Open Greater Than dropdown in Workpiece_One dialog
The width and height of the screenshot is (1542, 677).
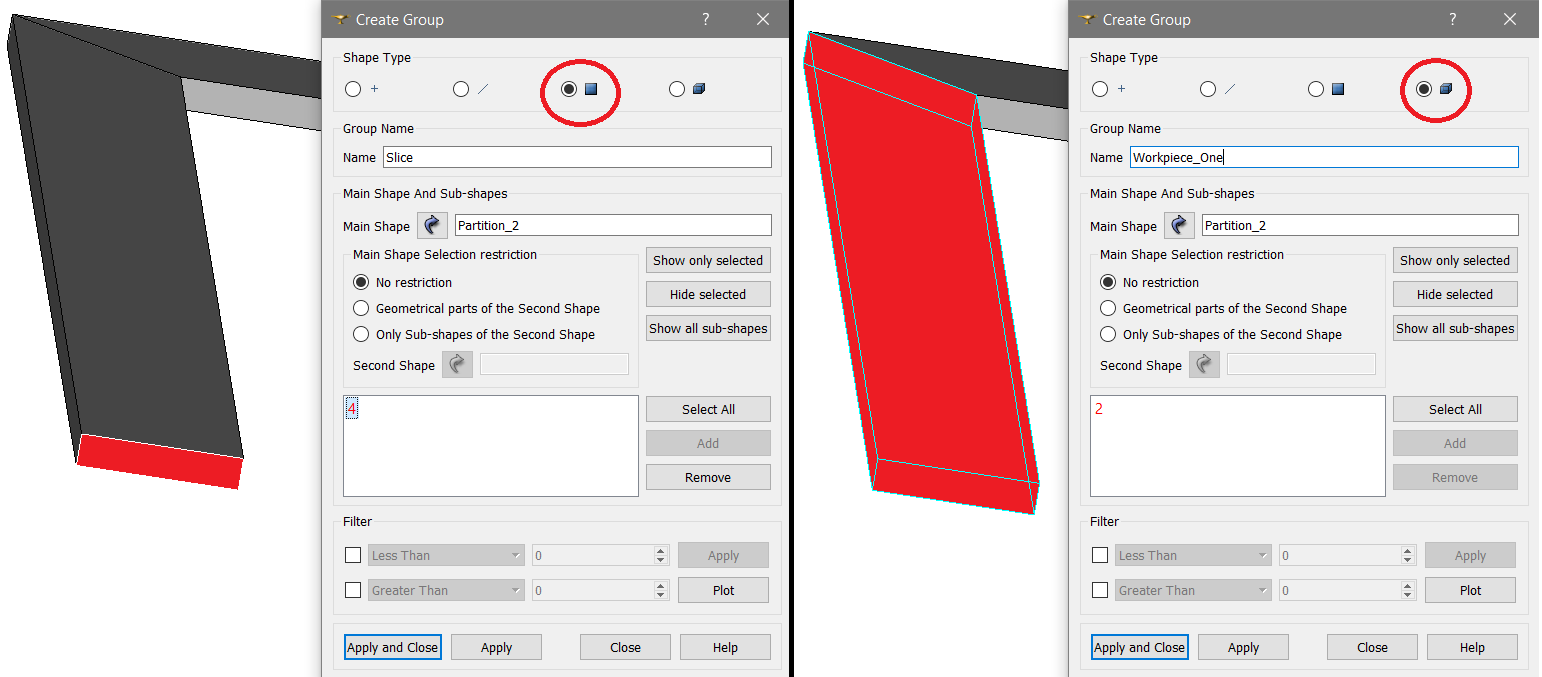point(1193,590)
